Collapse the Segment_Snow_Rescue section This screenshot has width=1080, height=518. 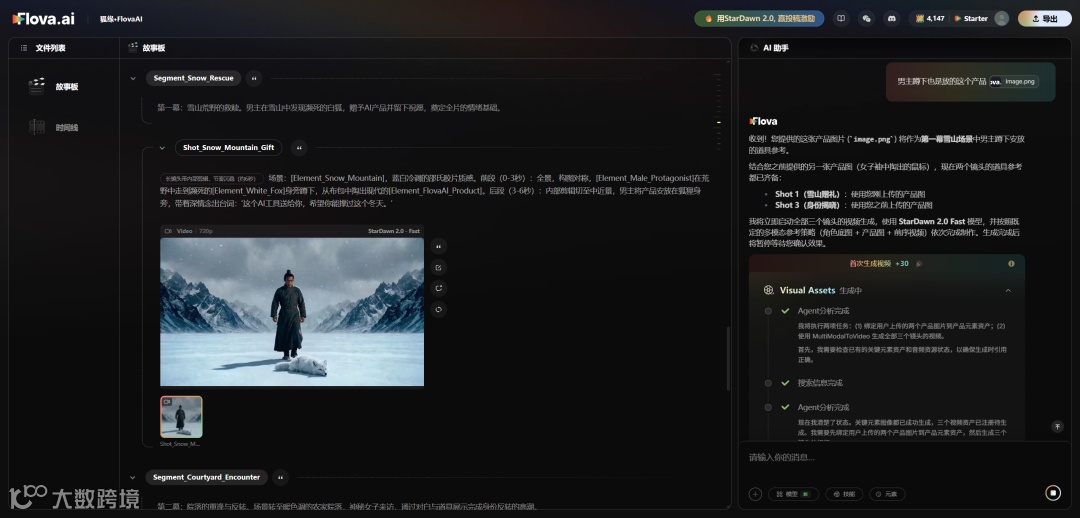coord(133,79)
